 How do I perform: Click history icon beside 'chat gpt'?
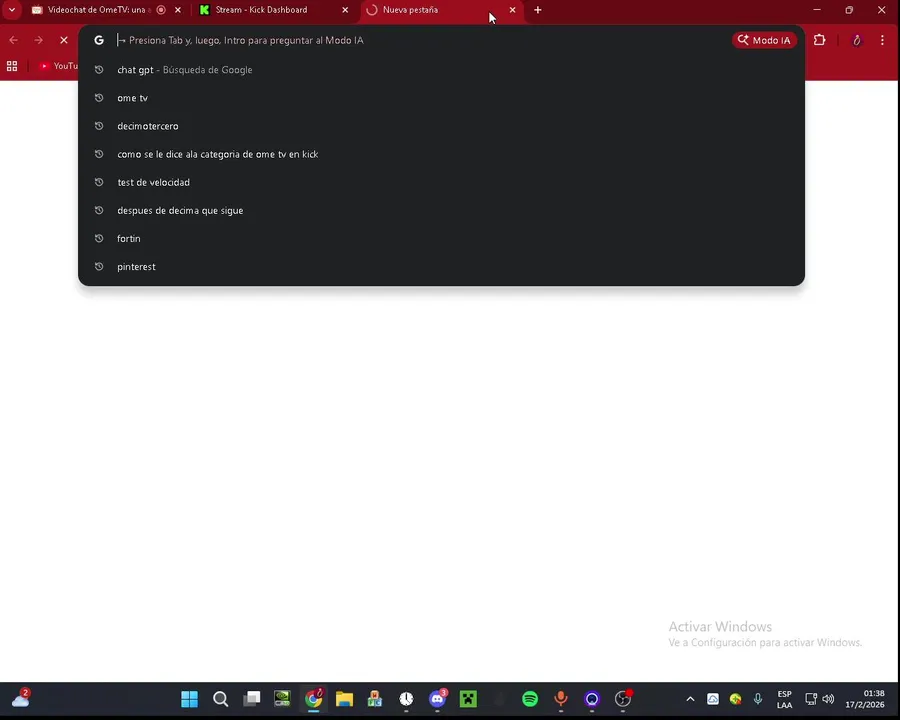(x=99, y=69)
